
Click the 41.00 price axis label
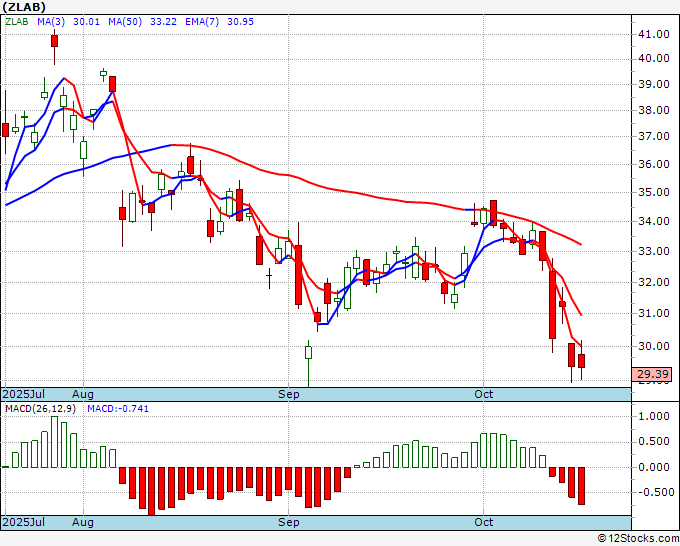pyautogui.click(x=656, y=34)
